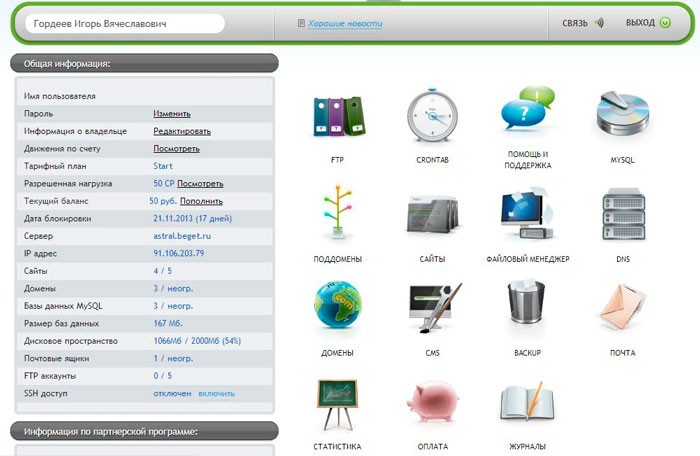Enable SSH access via включить link
This screenshot has height=456, width=700.
click(x=217, y=394)
